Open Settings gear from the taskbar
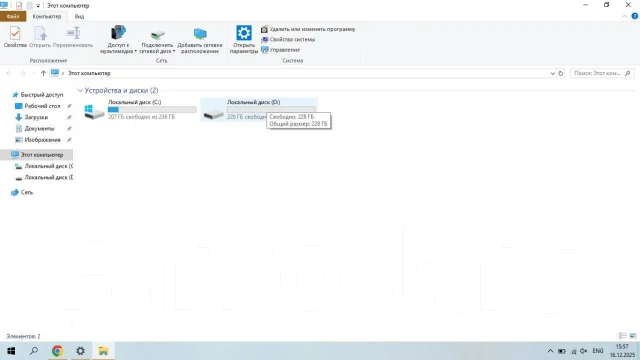 pyautogui.click(x=80, y=351)
